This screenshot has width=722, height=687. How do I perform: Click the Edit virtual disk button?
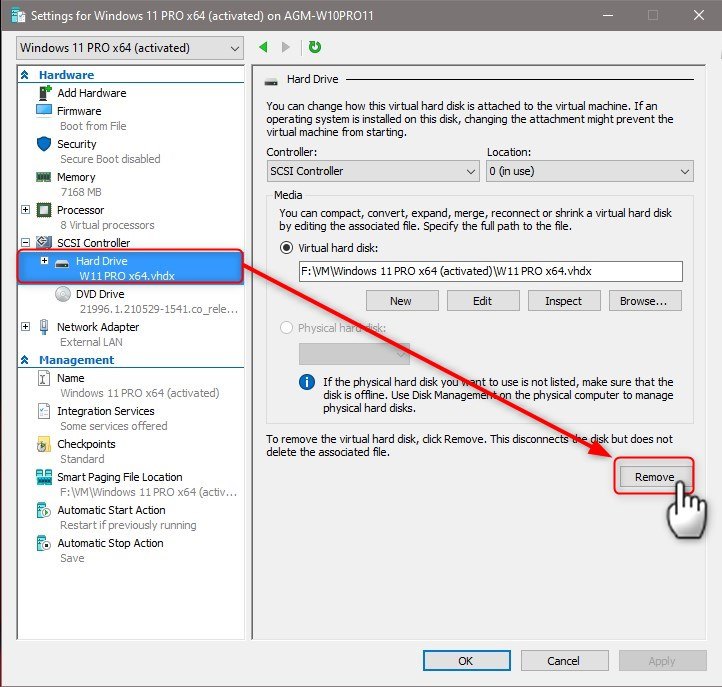(483, 301)
